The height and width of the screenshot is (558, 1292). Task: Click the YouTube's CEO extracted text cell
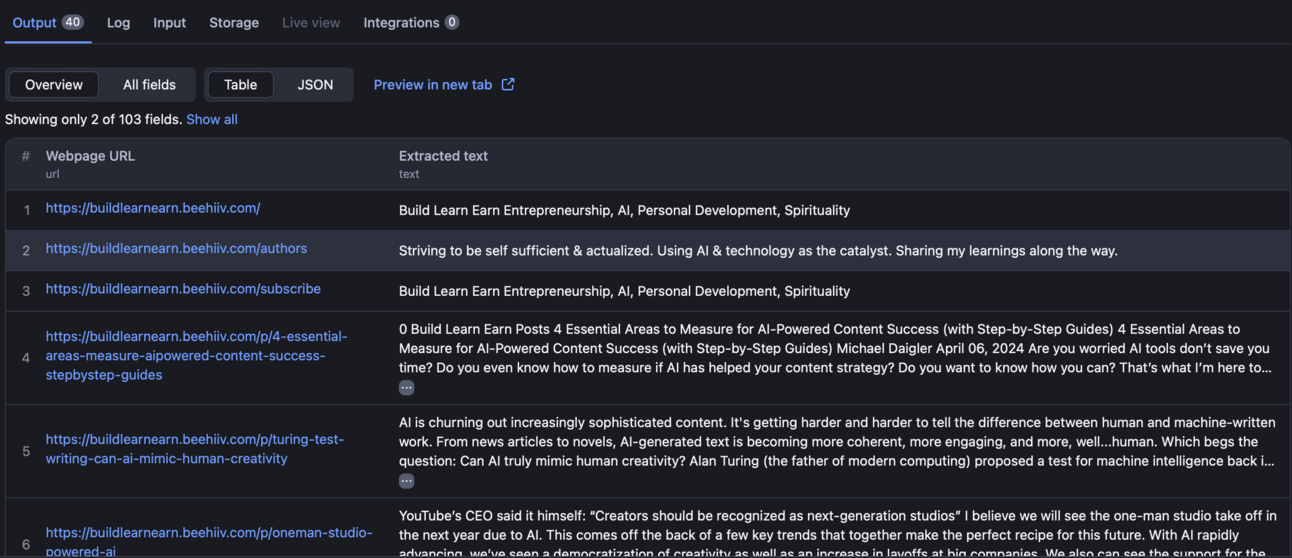coord(838,534)
